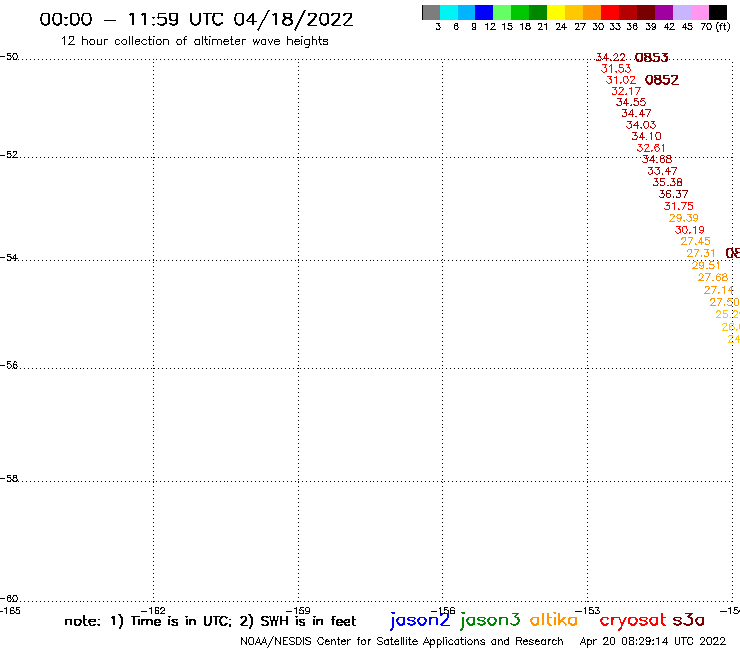Click the 27.45 reading
Screen dimensions: 740x650
[x=695, y=241]
